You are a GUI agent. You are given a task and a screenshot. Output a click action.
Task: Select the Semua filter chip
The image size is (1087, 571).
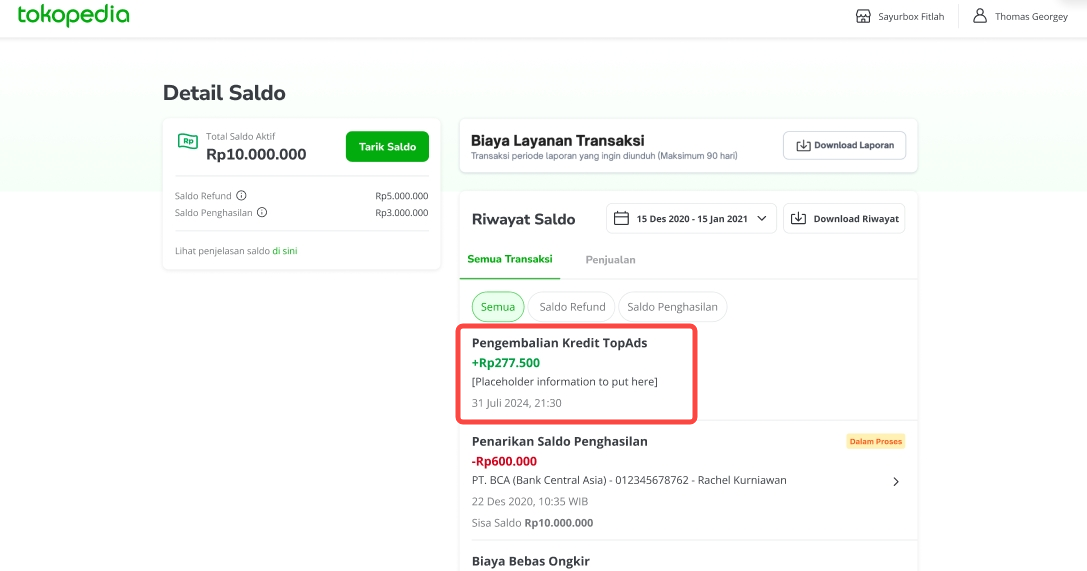pyautogui.click(x=497, y=307)
